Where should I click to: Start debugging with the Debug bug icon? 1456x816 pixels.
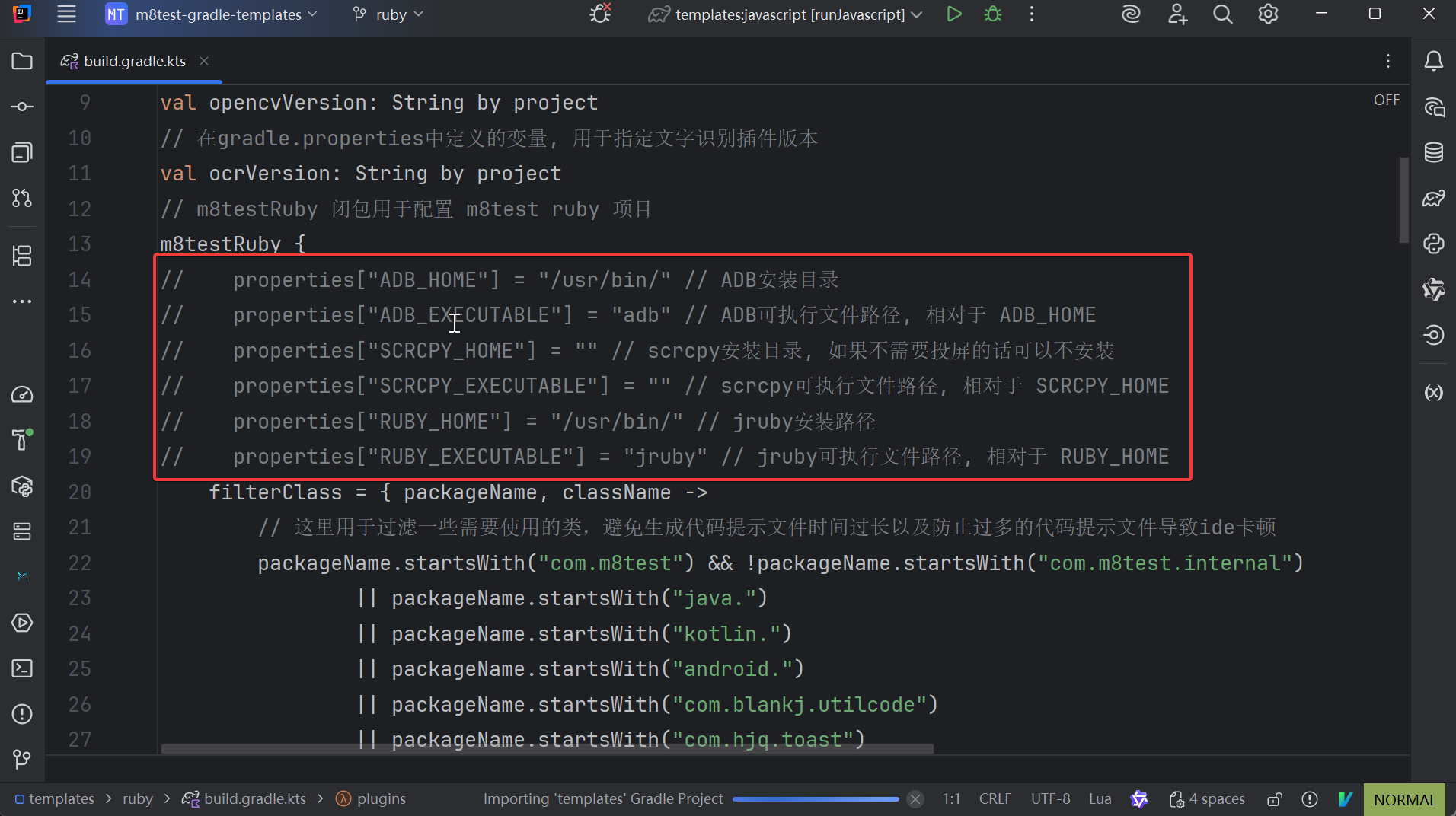[x=993, y=14]
